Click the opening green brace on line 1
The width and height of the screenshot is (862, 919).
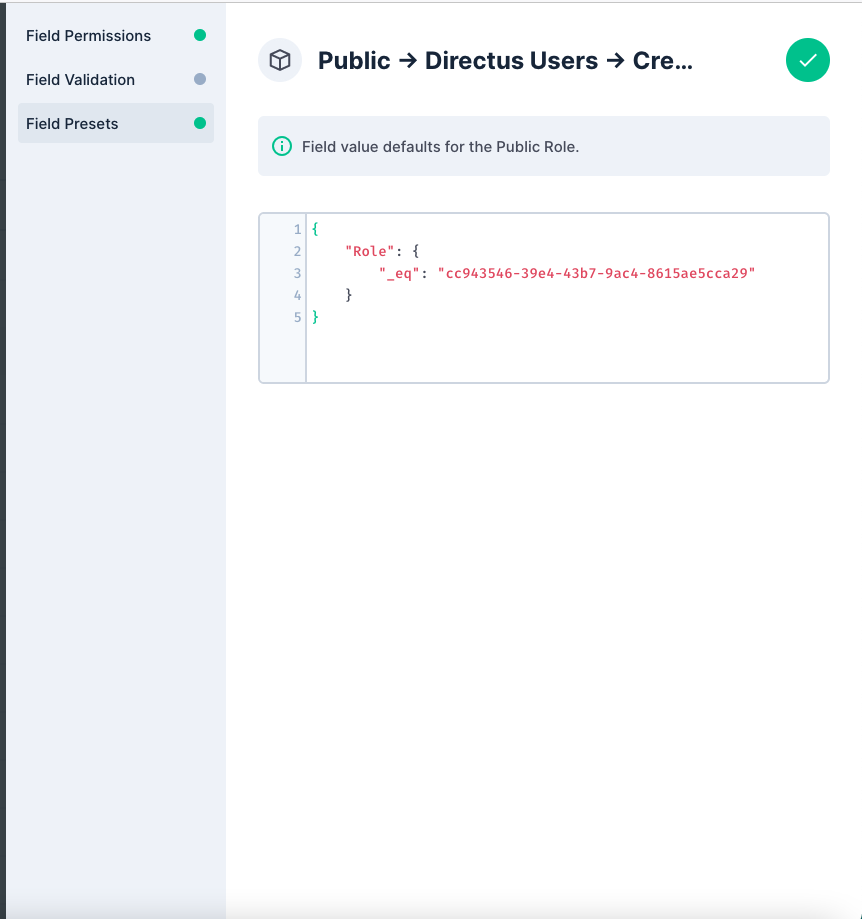pos(315,229)
